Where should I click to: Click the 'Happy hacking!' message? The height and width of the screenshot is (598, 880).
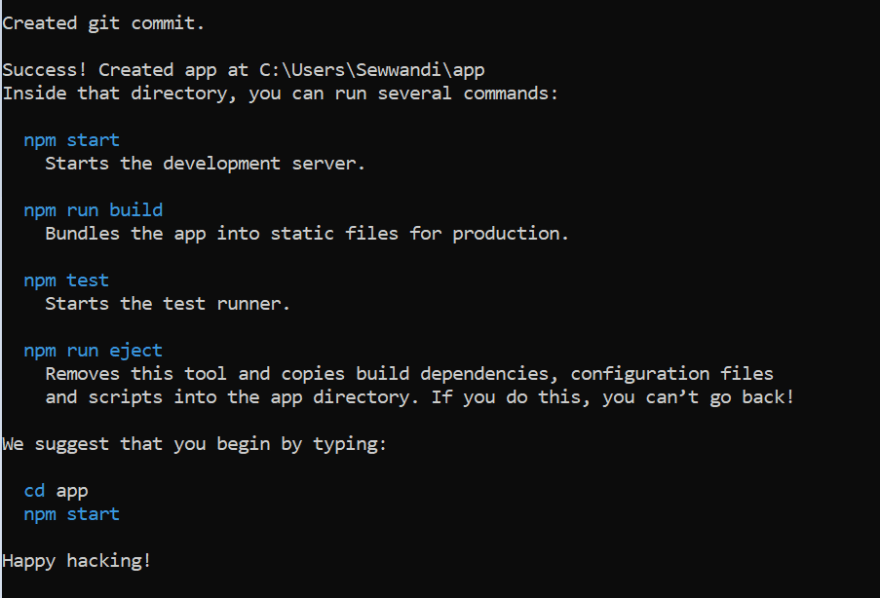[76, 561]
